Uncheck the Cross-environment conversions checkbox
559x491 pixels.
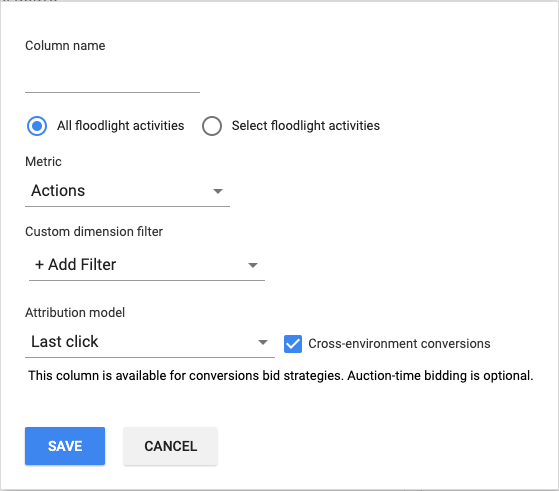tap(293, 344)
